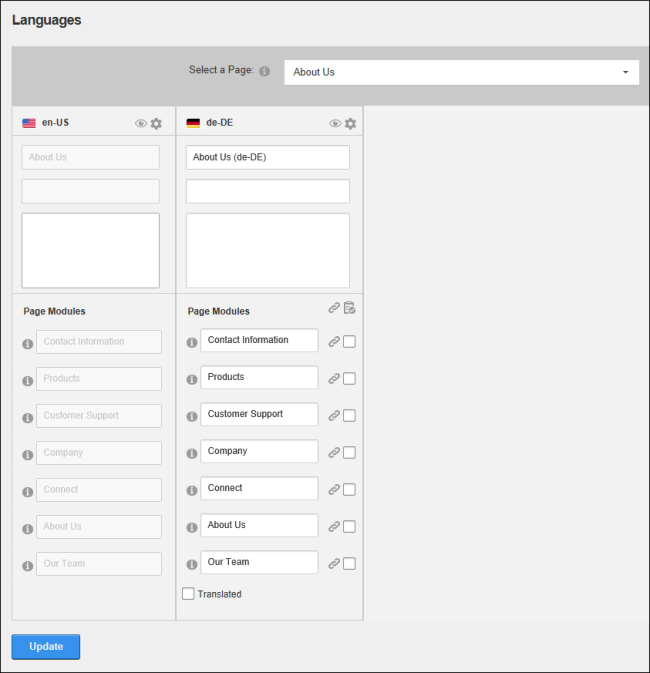Tick the checkbox for Customer Support module
The image size is (650, 673).
point(349,415)
